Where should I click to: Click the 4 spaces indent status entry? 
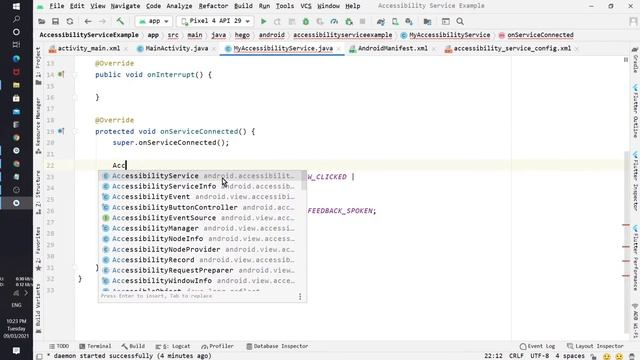point(570,356)
